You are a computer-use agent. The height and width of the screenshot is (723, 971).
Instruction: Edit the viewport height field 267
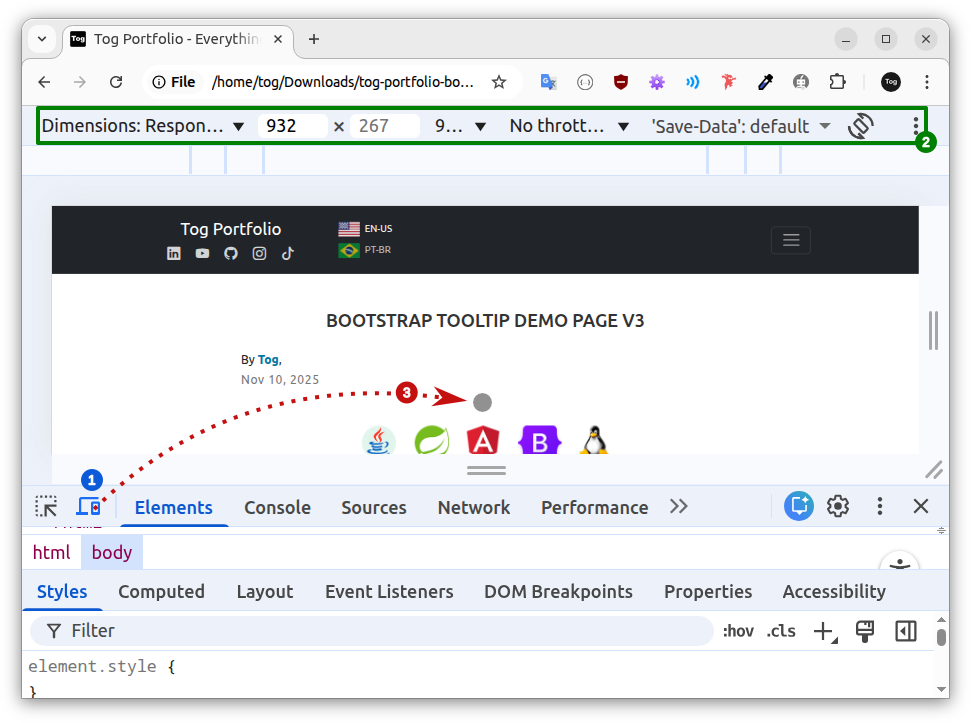[x=385, y=126]
